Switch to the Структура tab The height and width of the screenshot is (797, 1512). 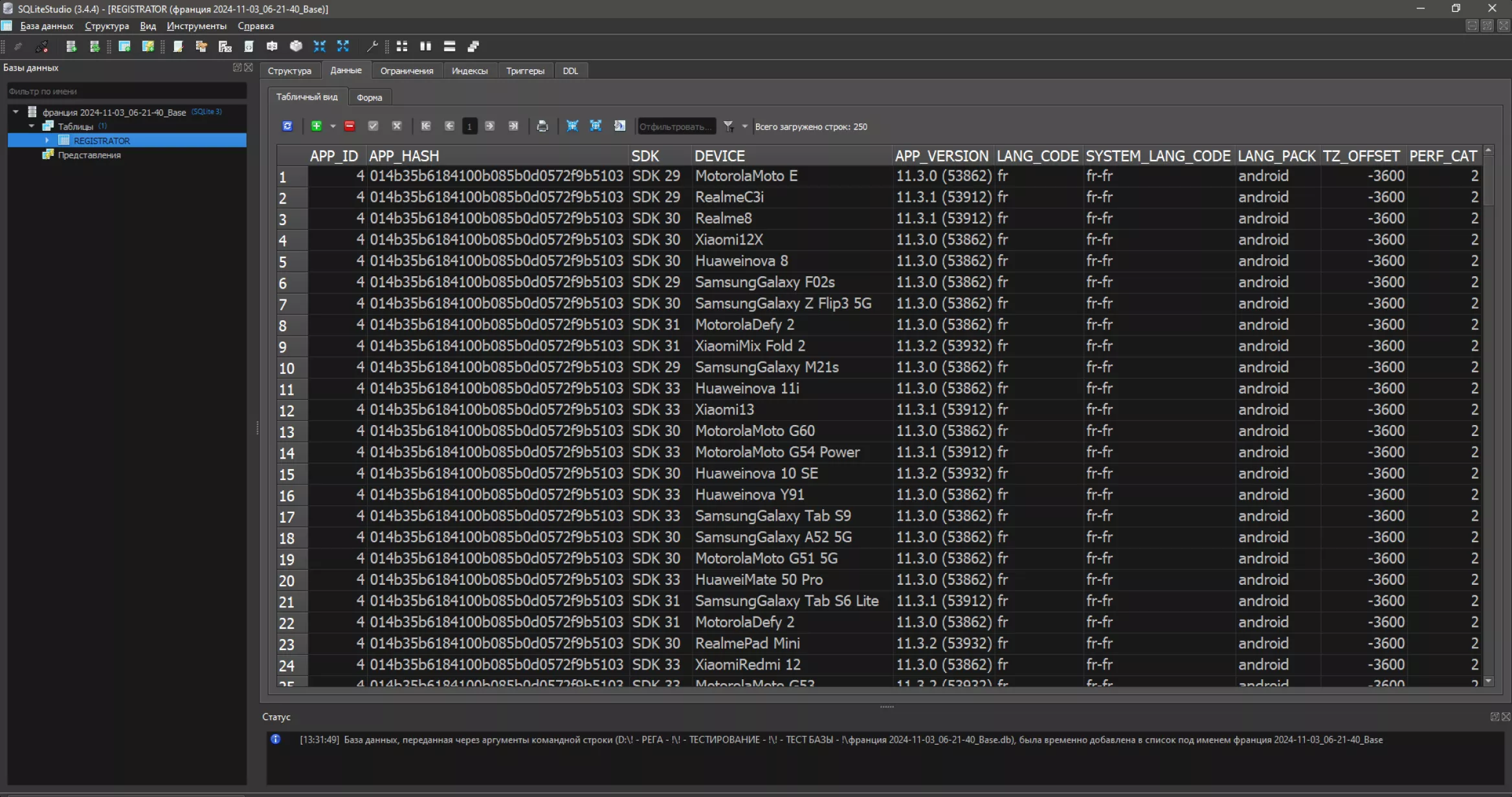coord(289,71)
